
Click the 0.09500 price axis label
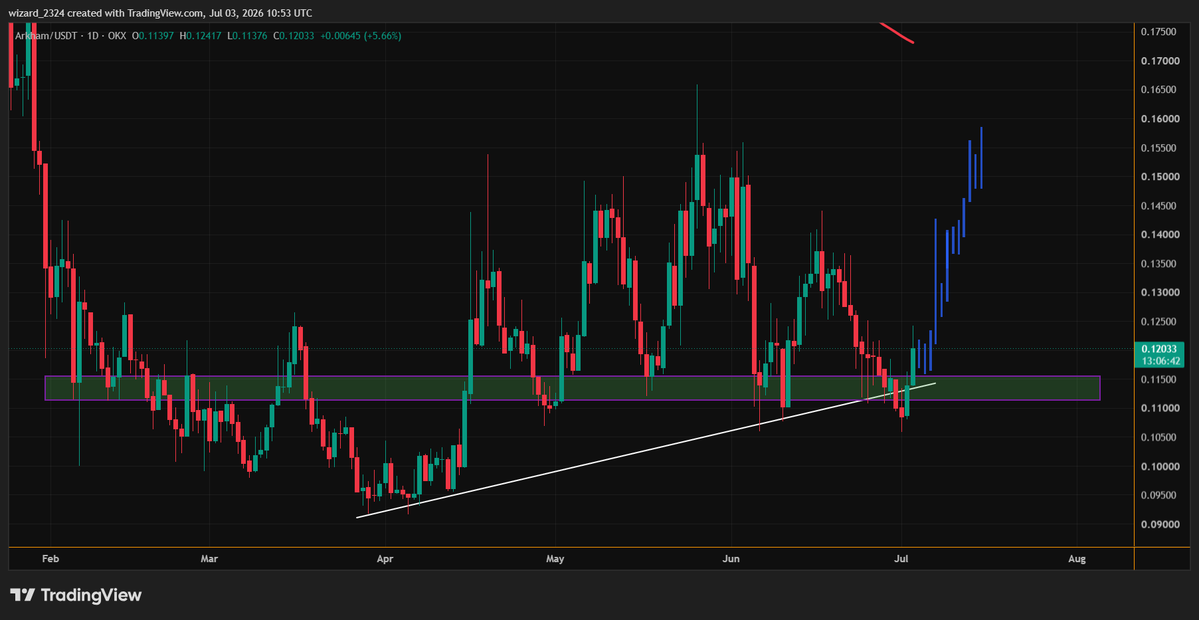pos(1158,495)
